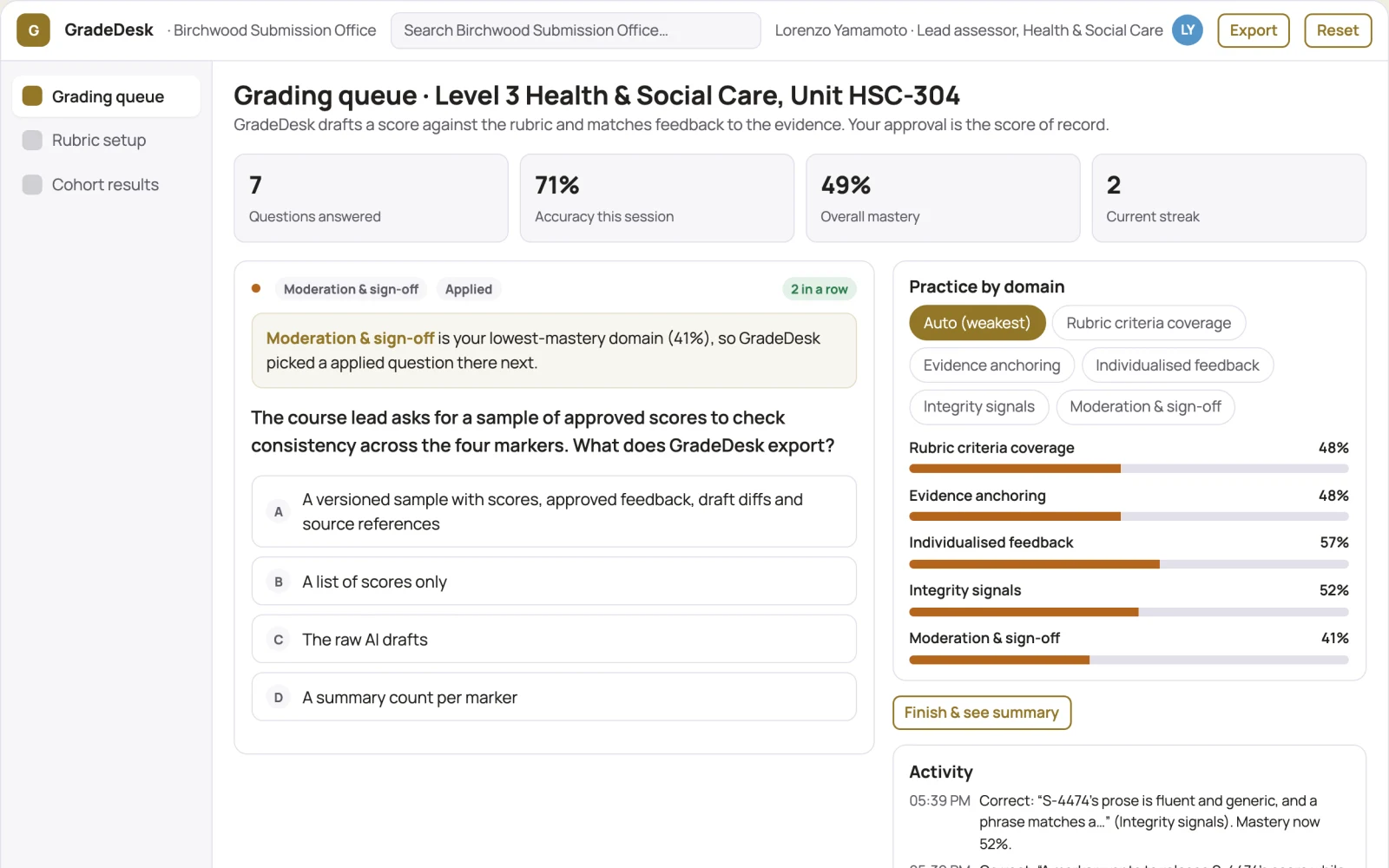Screen dimensions: 1389x868
Task: Click the highlighted Moderation & sign-off link text
Action: click(350, 339)
